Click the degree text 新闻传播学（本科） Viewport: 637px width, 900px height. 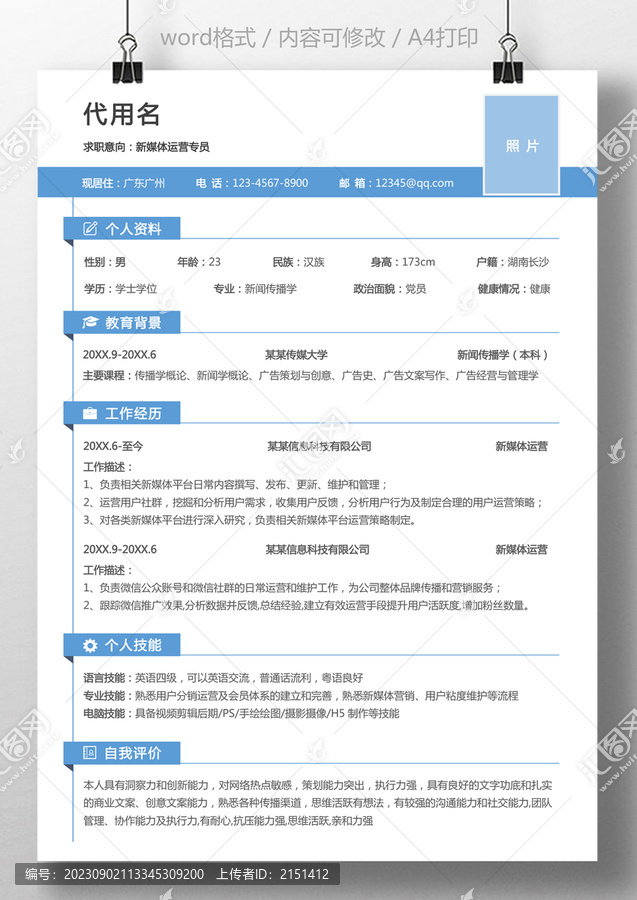tap(503, 355)
